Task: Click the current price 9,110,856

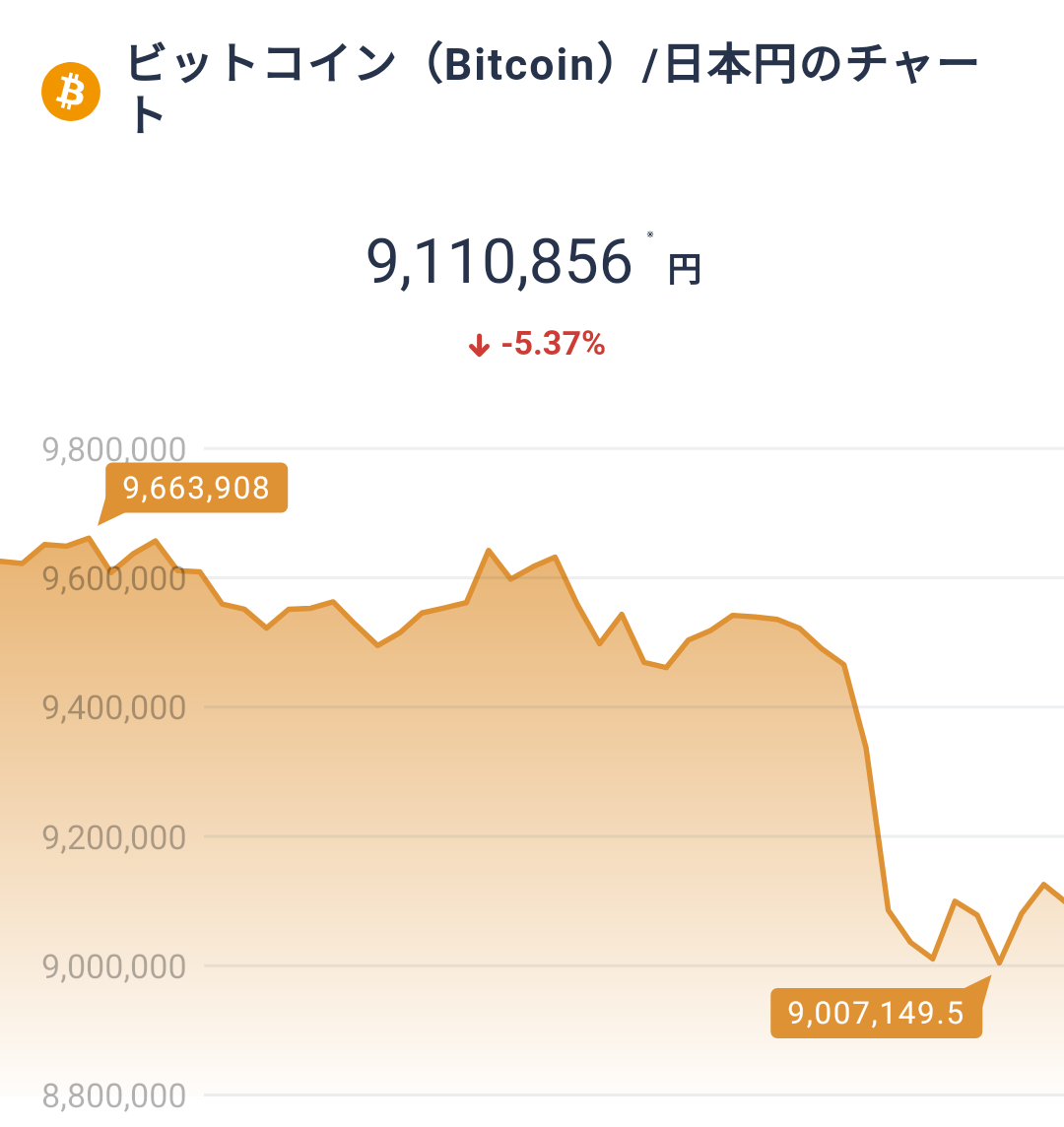Action: point(499,262)
